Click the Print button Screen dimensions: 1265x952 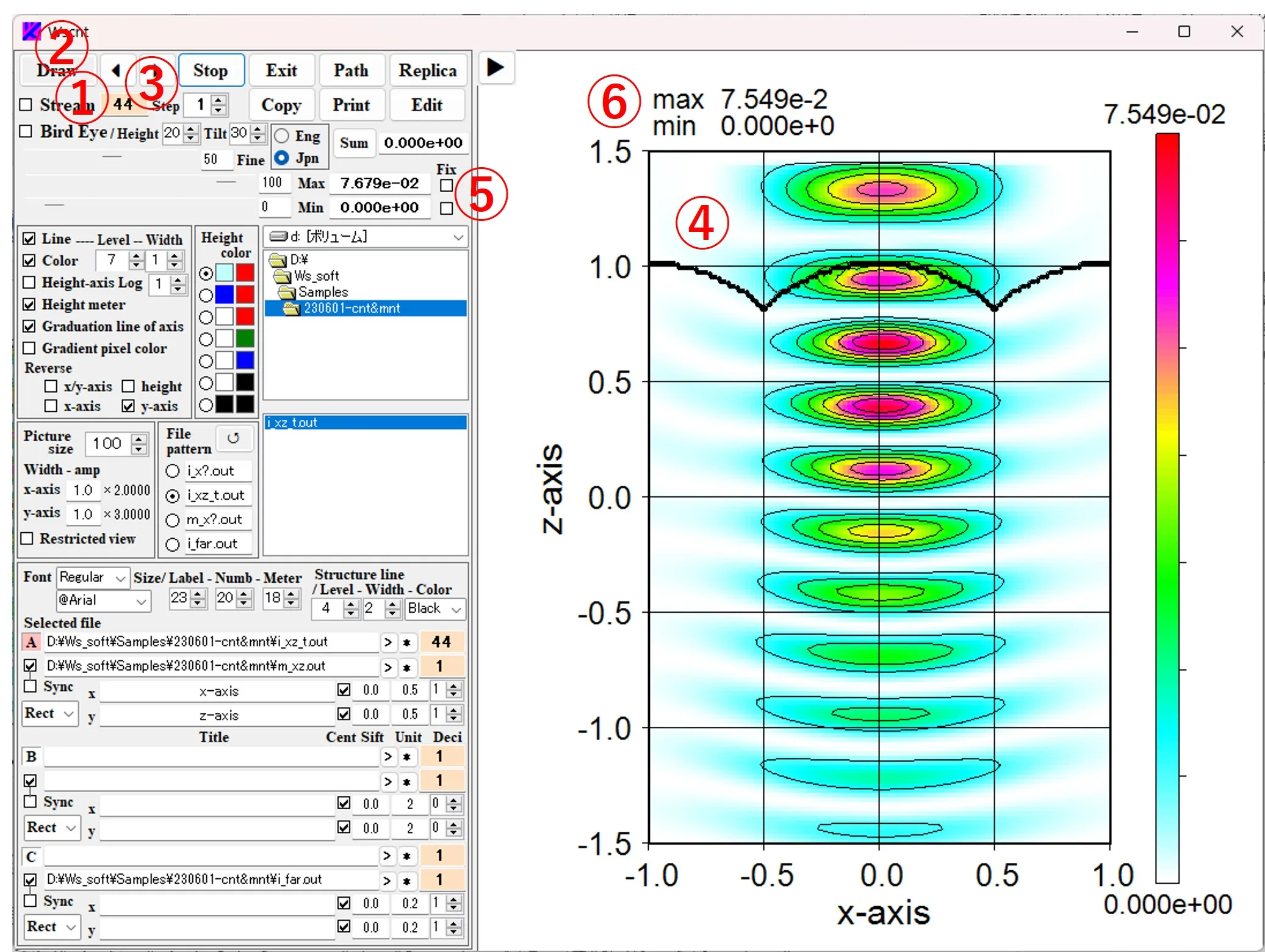[x=351, y=105]
